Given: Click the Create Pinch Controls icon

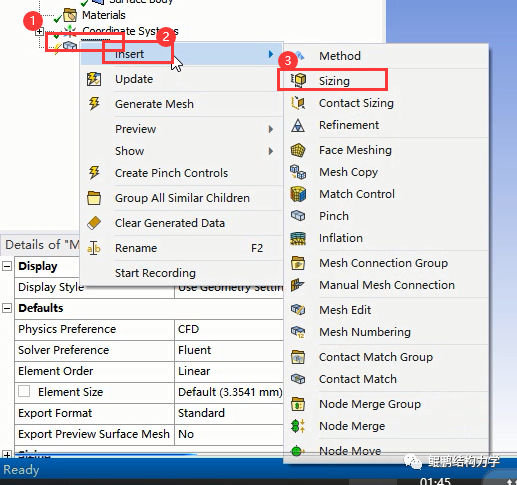Looking at the screenshot, I should coord(94,173).
